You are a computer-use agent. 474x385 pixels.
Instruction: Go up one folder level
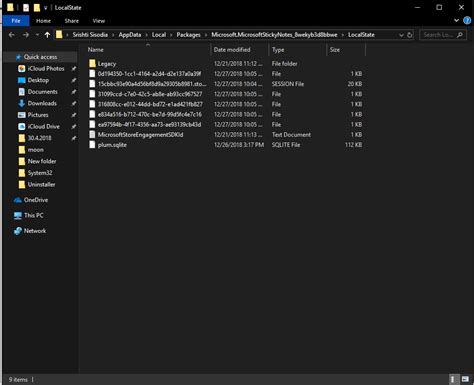pyautogui.click(x=47, y=35)
